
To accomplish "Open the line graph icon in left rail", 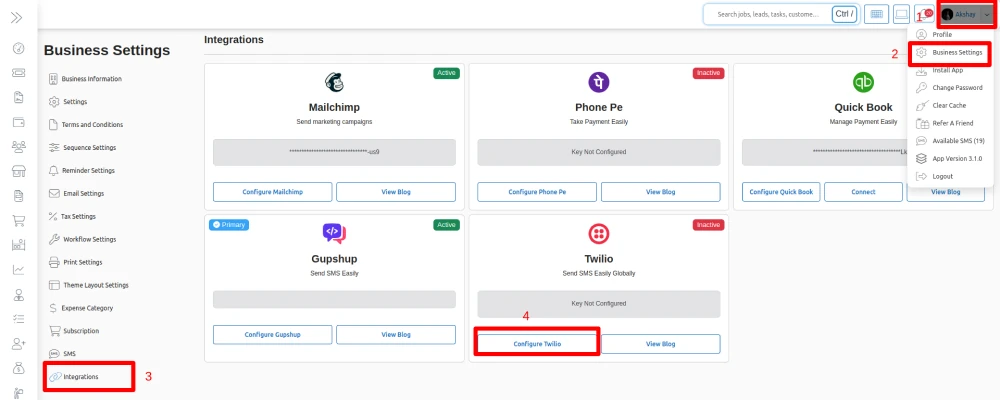I will coord(18,270).
